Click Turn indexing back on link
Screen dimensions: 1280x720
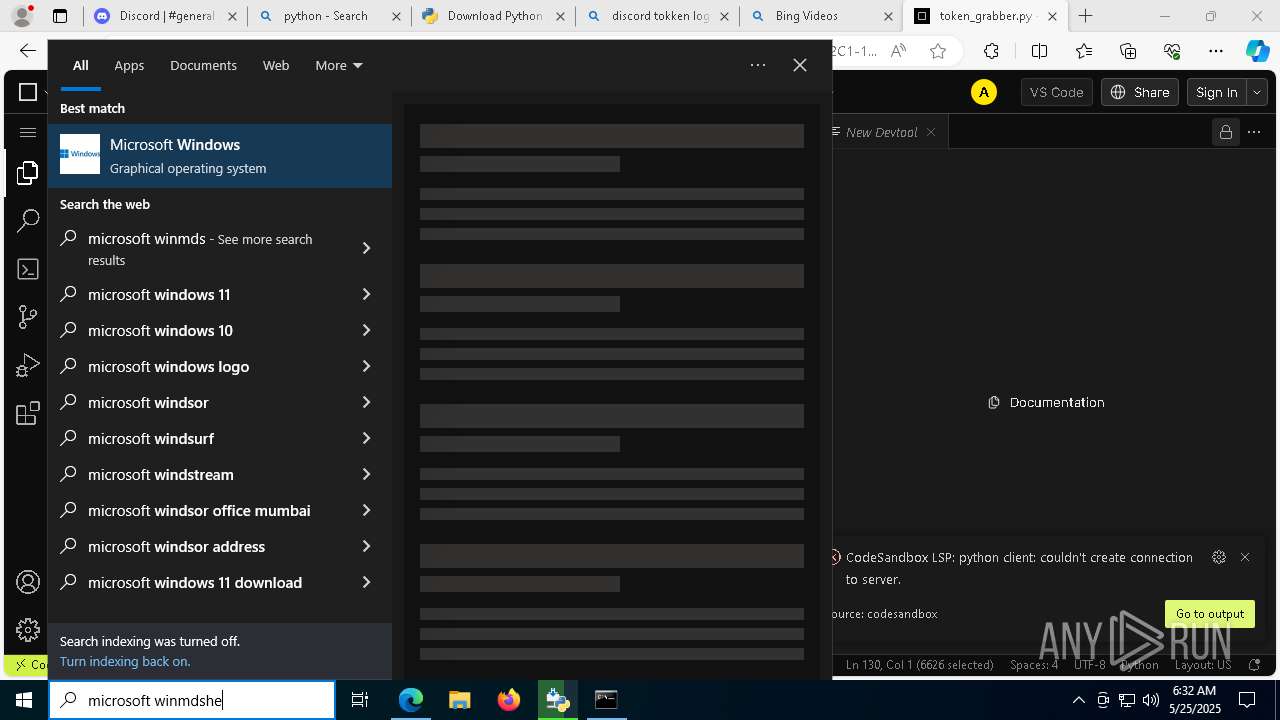tap(125, 661)
